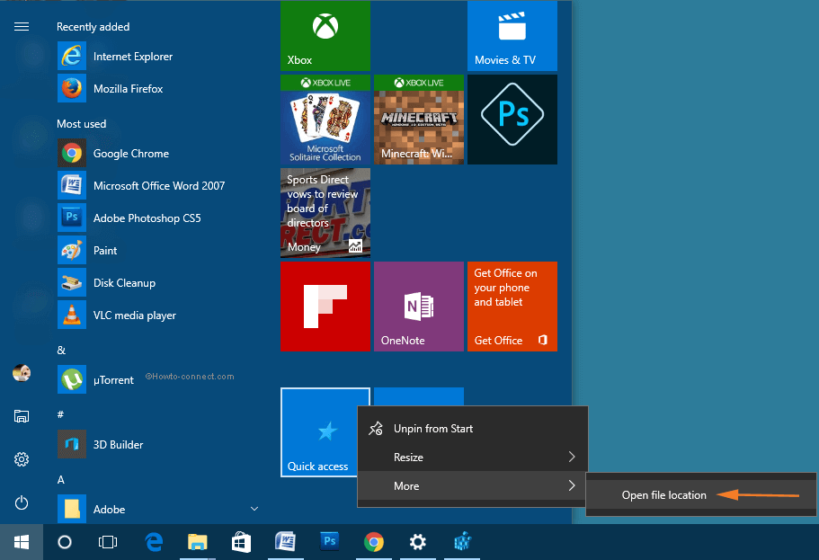819x560 pixels.
Task: Switch to Chrome on the taskbar
Action: [374, 542]
